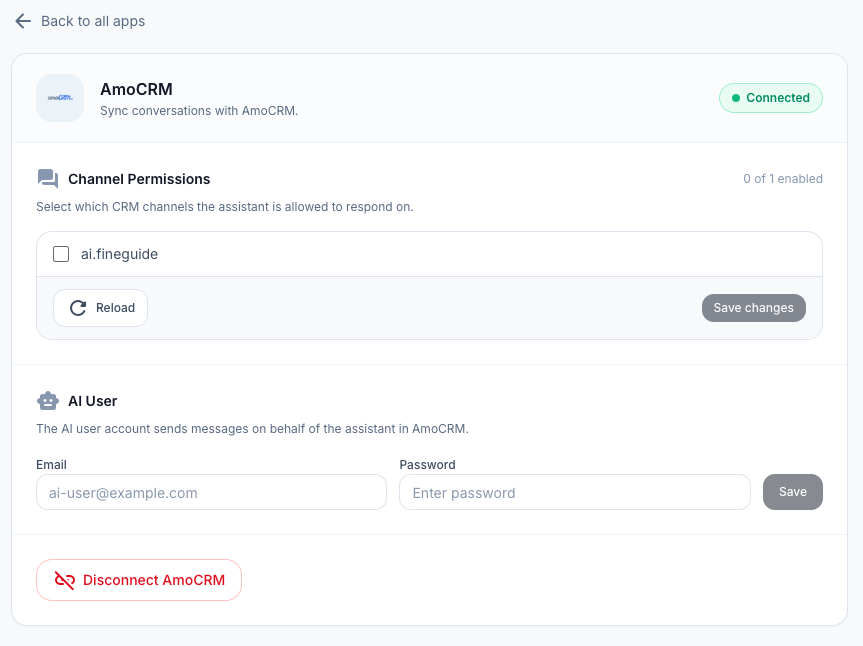The width and height of the screenshot is (863, 646).
Task: Click the circular reload arrow icon
Action: 78,308
